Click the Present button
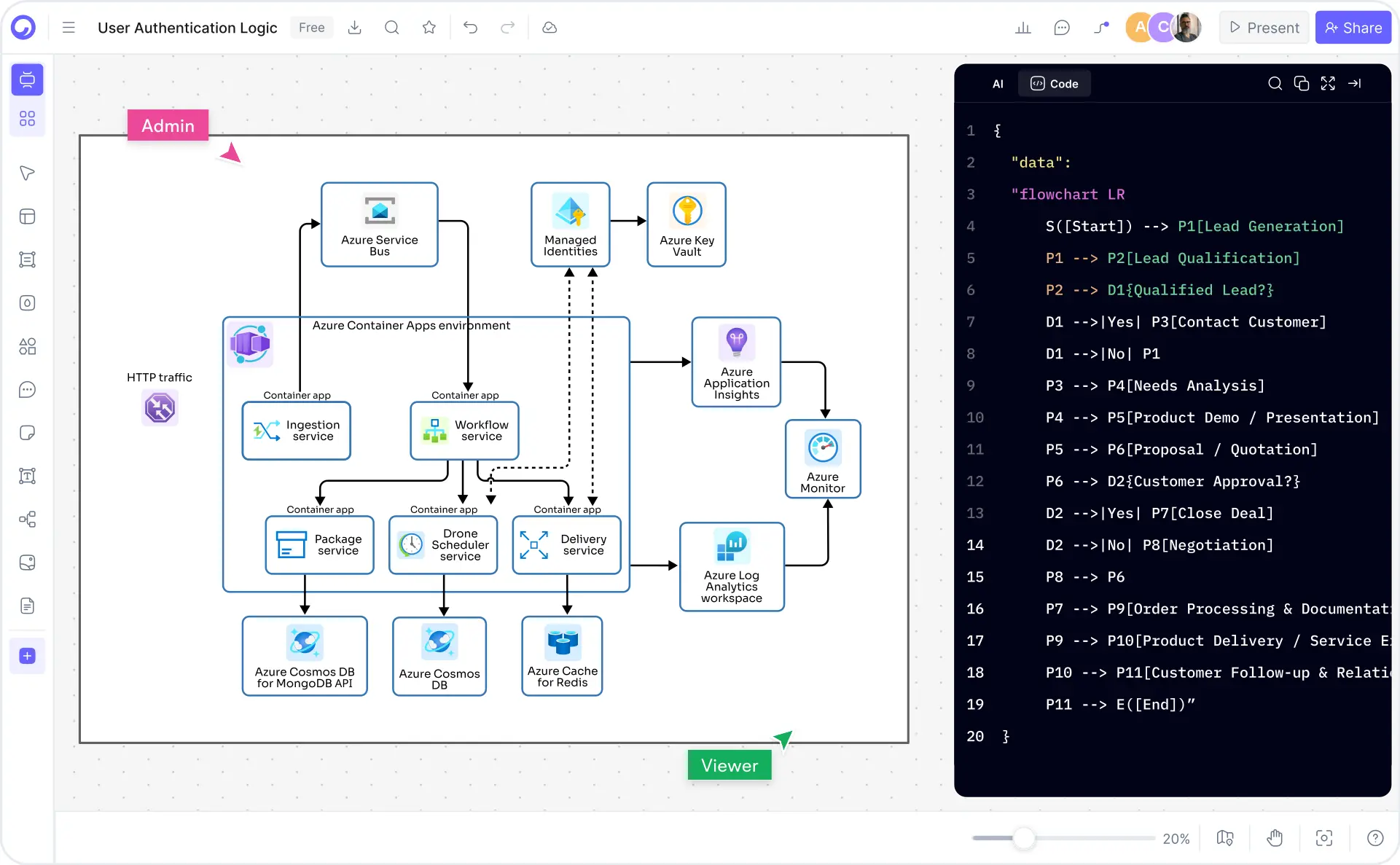Viewport: 1400px width, 865px height. pos(1263,27)
